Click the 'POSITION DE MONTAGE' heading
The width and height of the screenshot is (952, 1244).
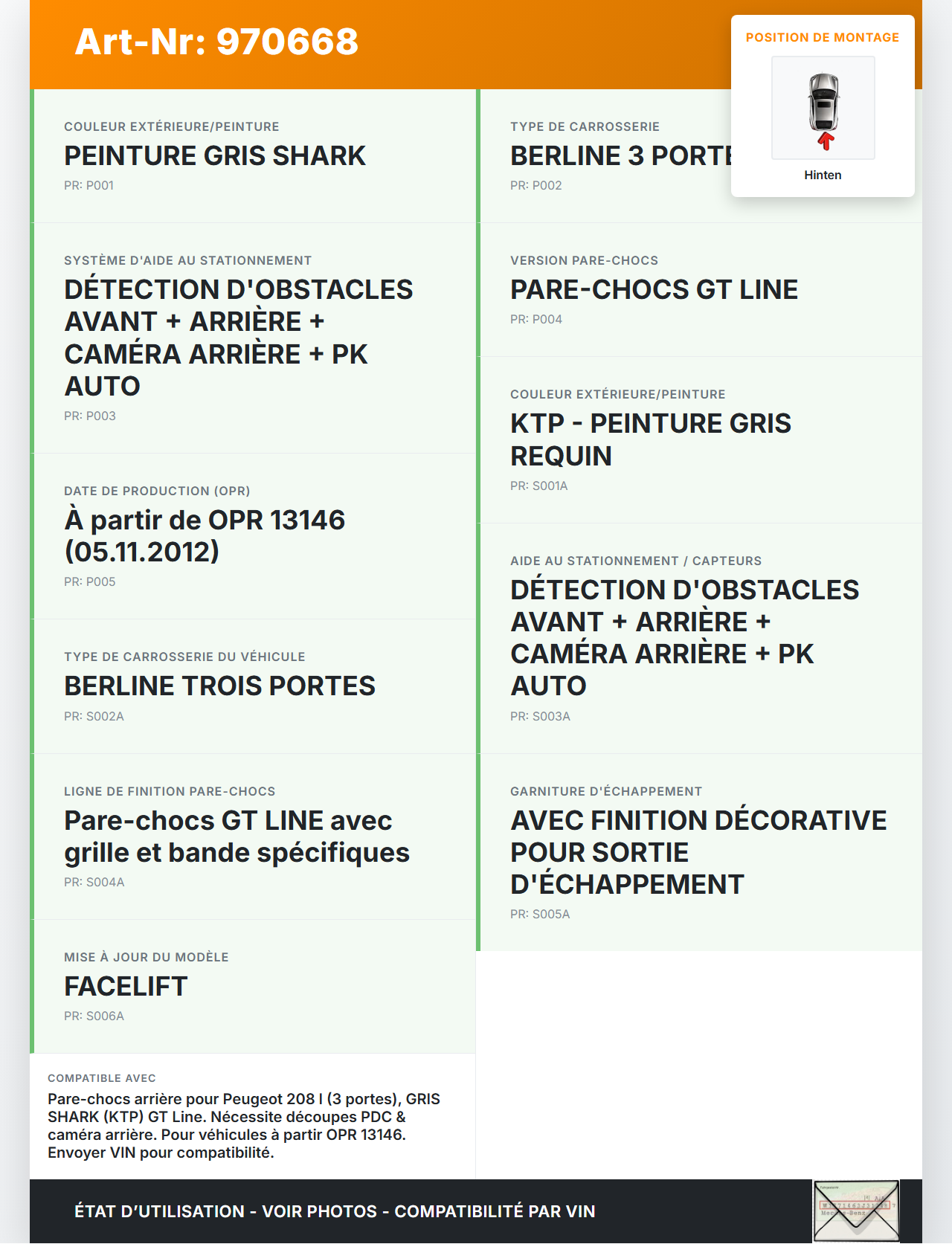click(x=822, y=38)
